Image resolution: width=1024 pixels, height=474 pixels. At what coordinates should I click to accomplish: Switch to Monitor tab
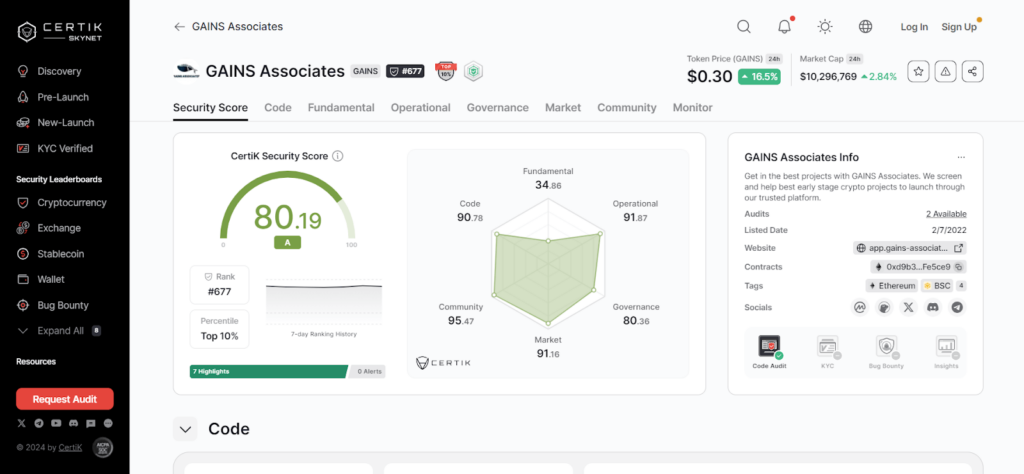pos(693,108)
